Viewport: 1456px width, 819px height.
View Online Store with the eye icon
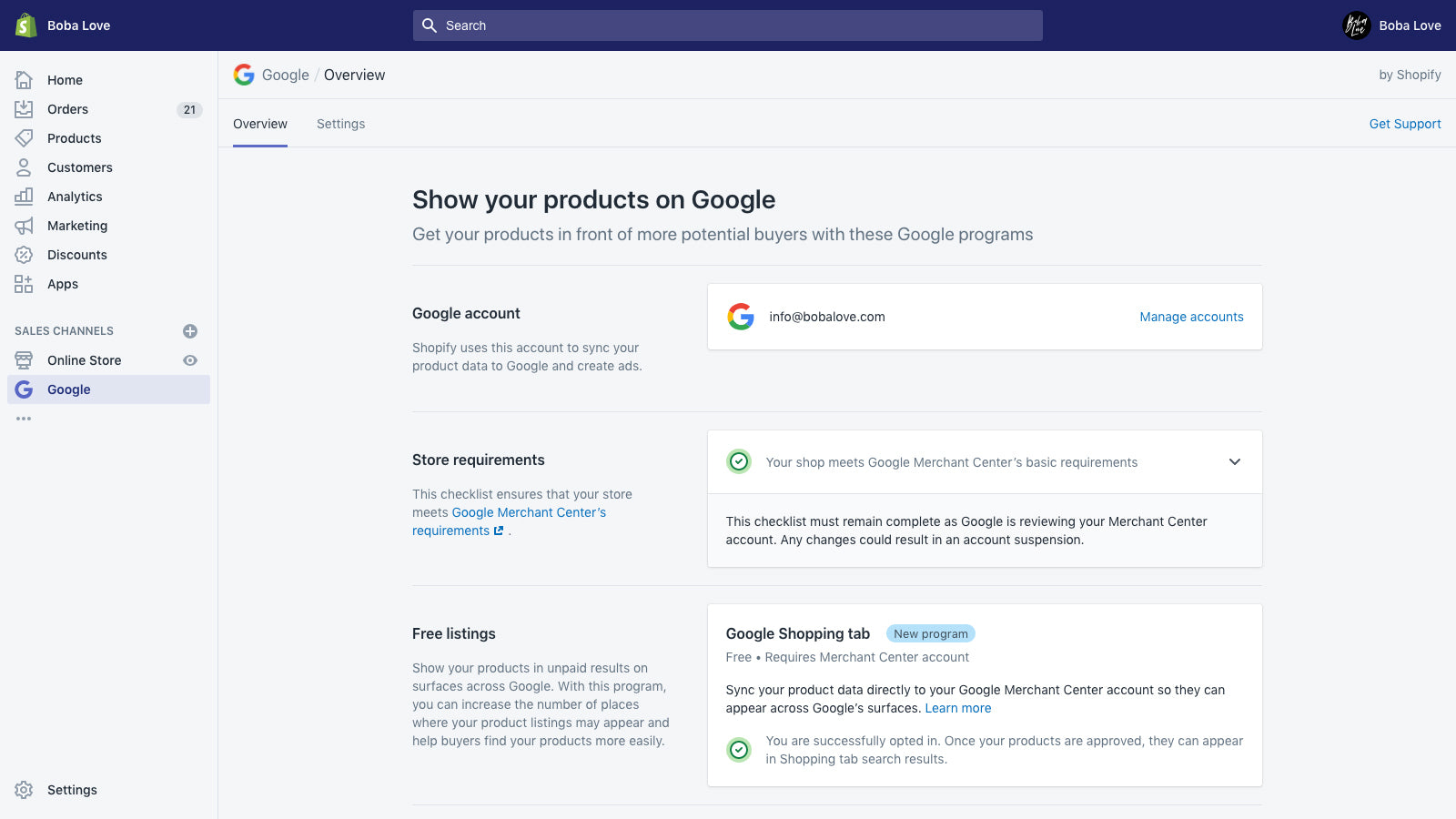pos(190,360)
